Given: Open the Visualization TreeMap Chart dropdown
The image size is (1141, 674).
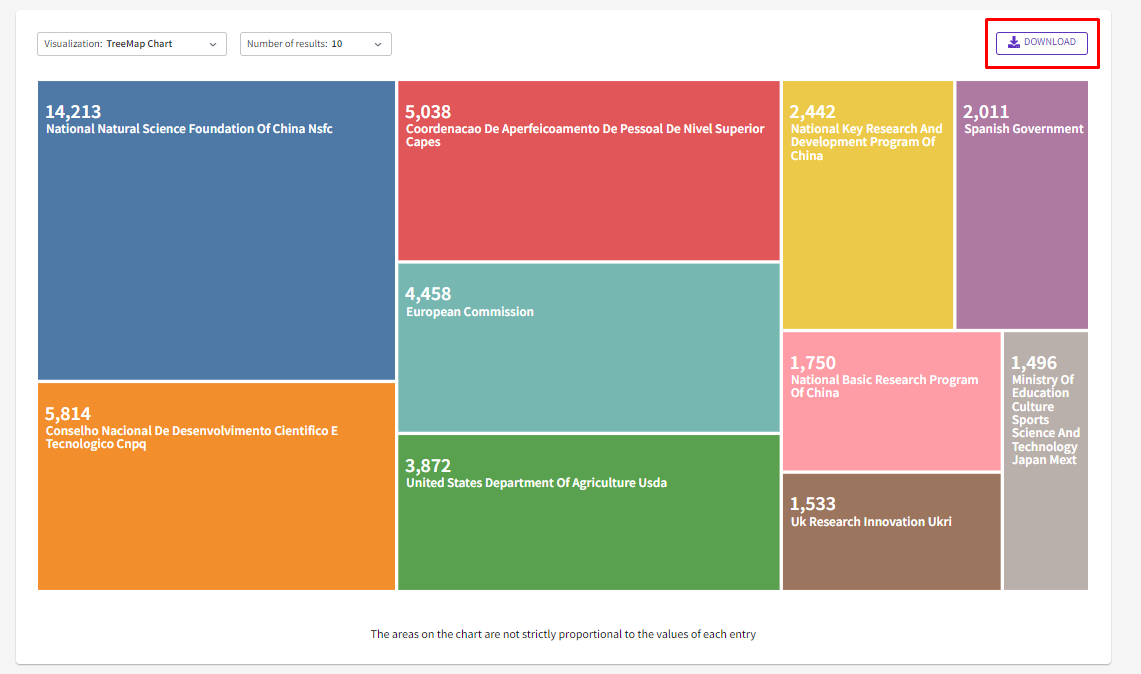Looking at the screenshot, I should click(x=132, y=44).
